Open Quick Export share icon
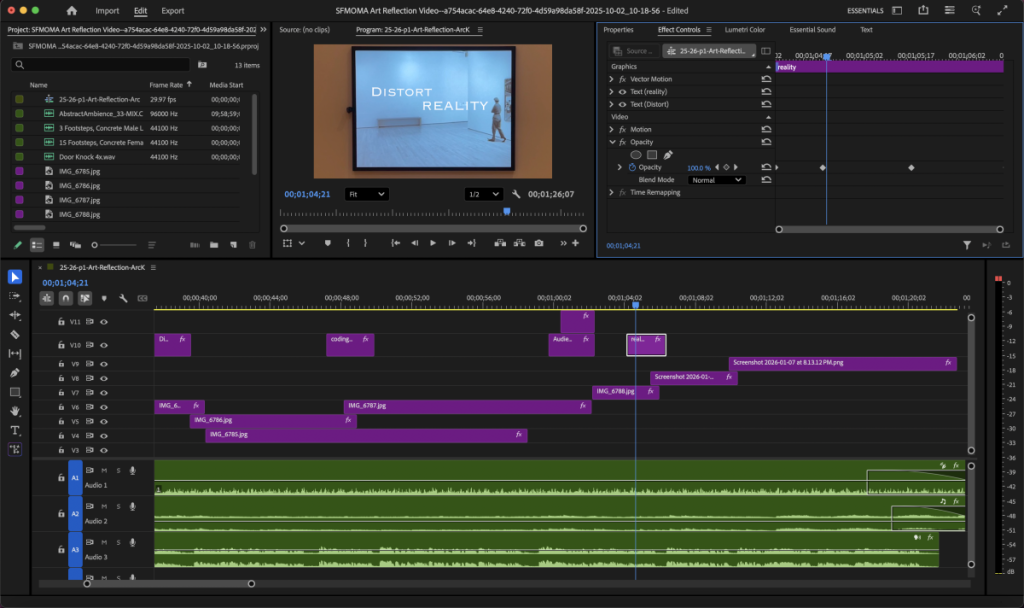 tap(923, 10)
